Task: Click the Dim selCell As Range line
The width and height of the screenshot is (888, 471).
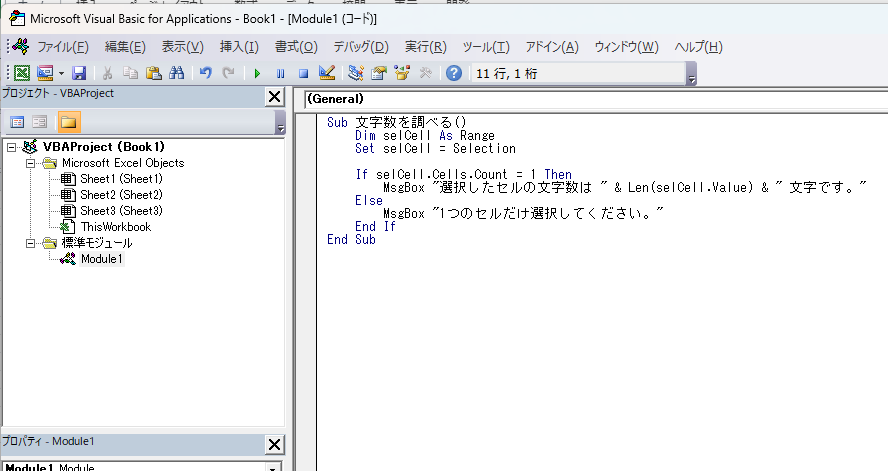Action: pyautogui.click(x=425, y=135)
